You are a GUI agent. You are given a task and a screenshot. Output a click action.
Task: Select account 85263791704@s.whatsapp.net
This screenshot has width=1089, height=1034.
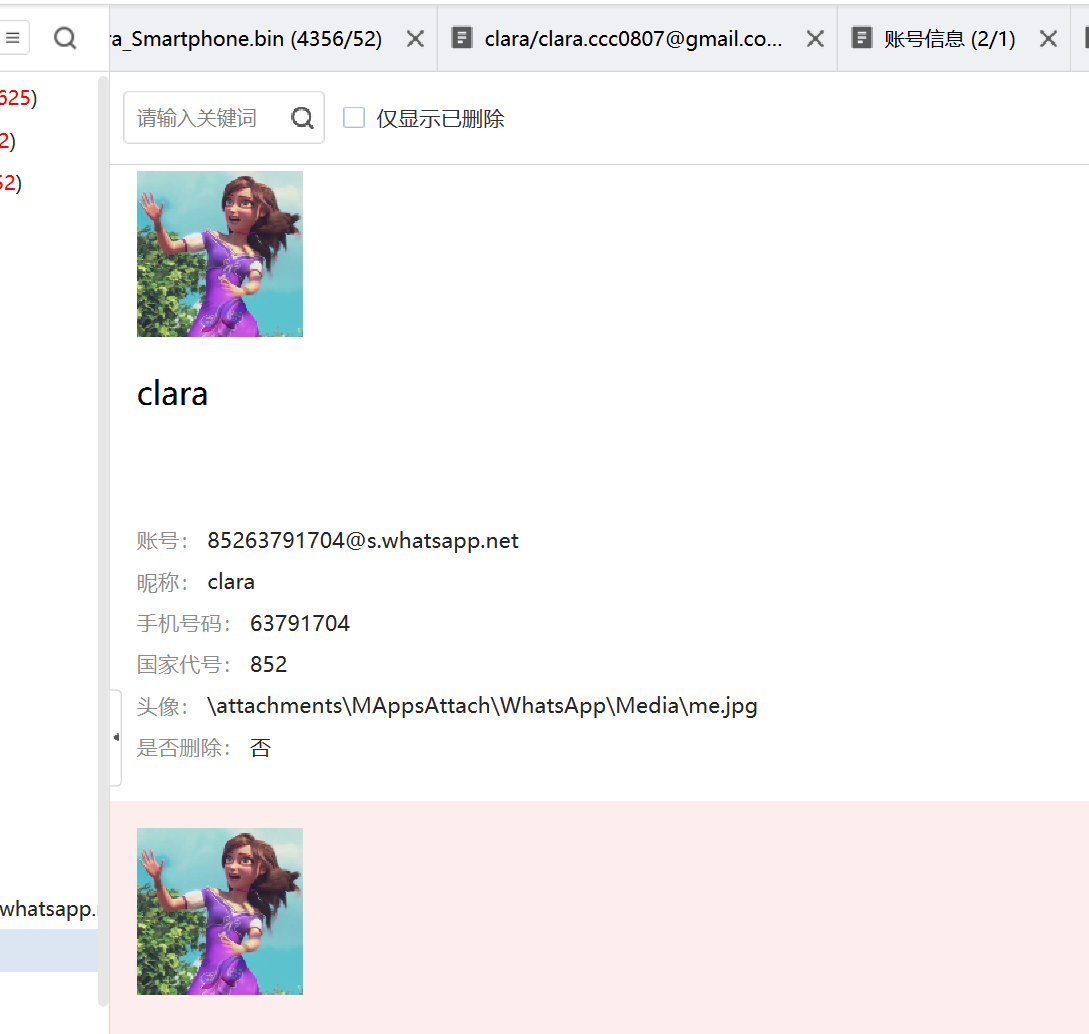[363, 540]
